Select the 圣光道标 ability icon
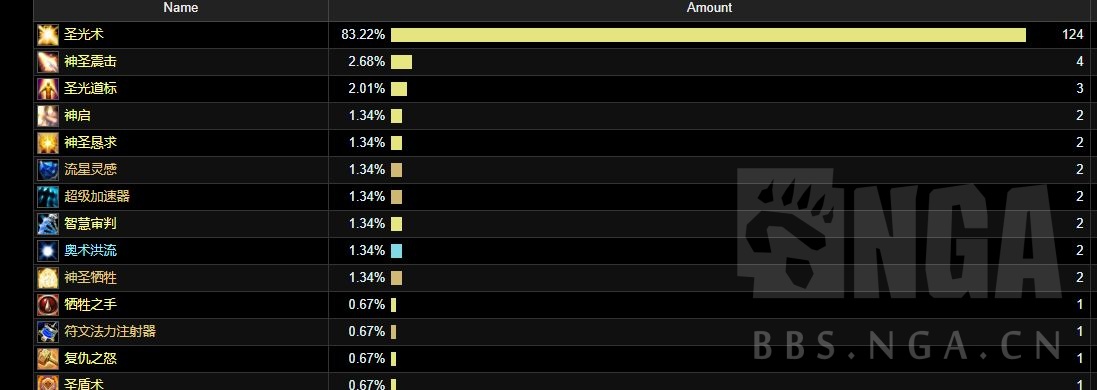Viewport: 1097px width, 390px height. 48,89
